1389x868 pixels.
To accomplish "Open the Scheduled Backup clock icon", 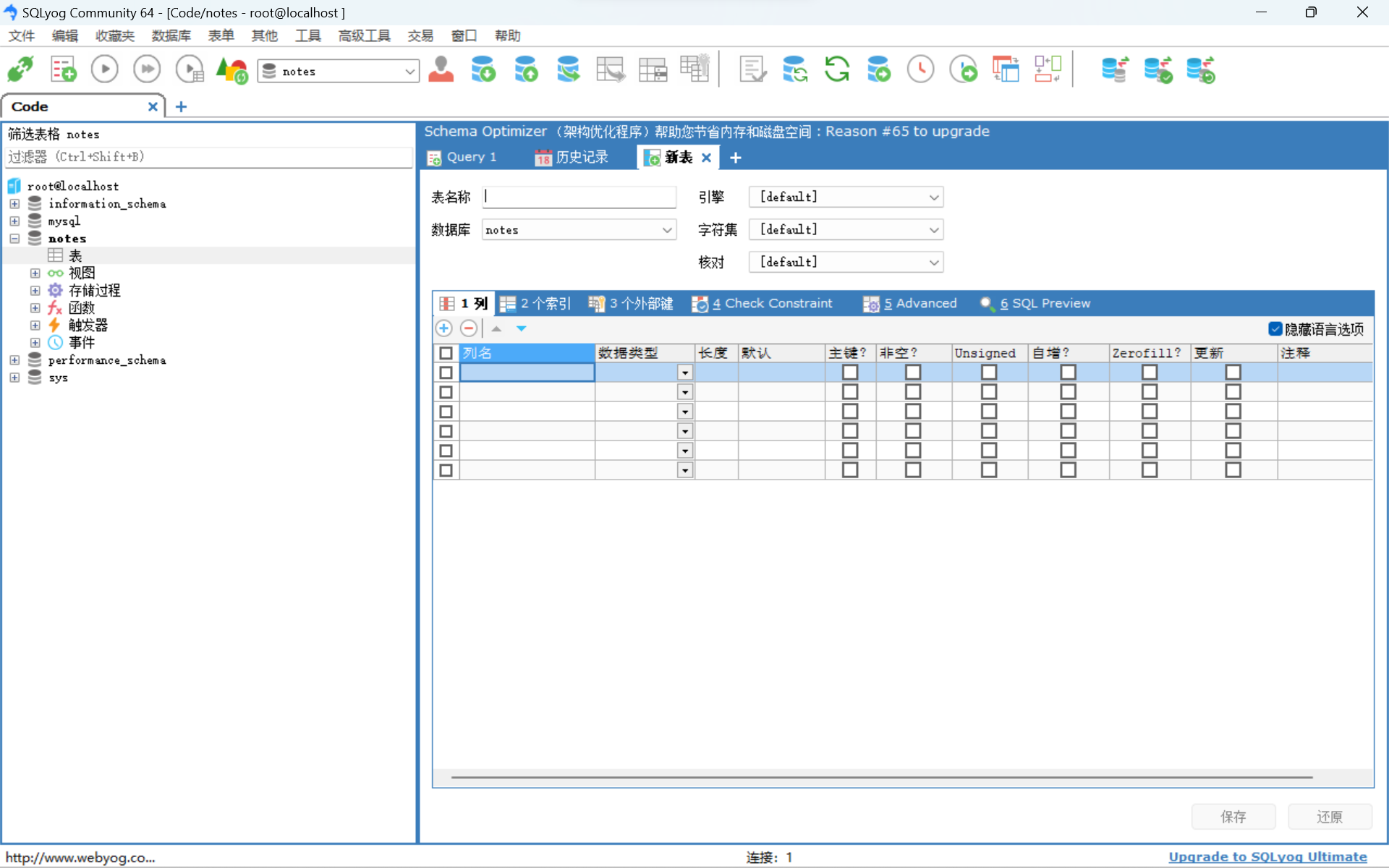I will (x=921, y=70).
